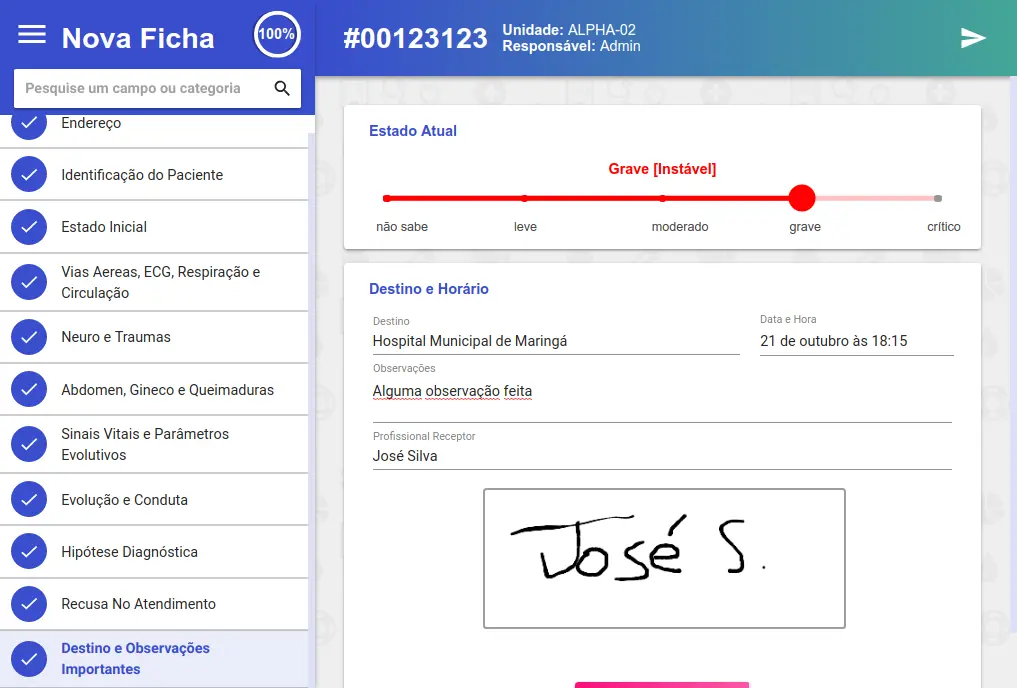Set state slider to crítico
This screenshot has height=688, width=1017.
click(937, 198)
